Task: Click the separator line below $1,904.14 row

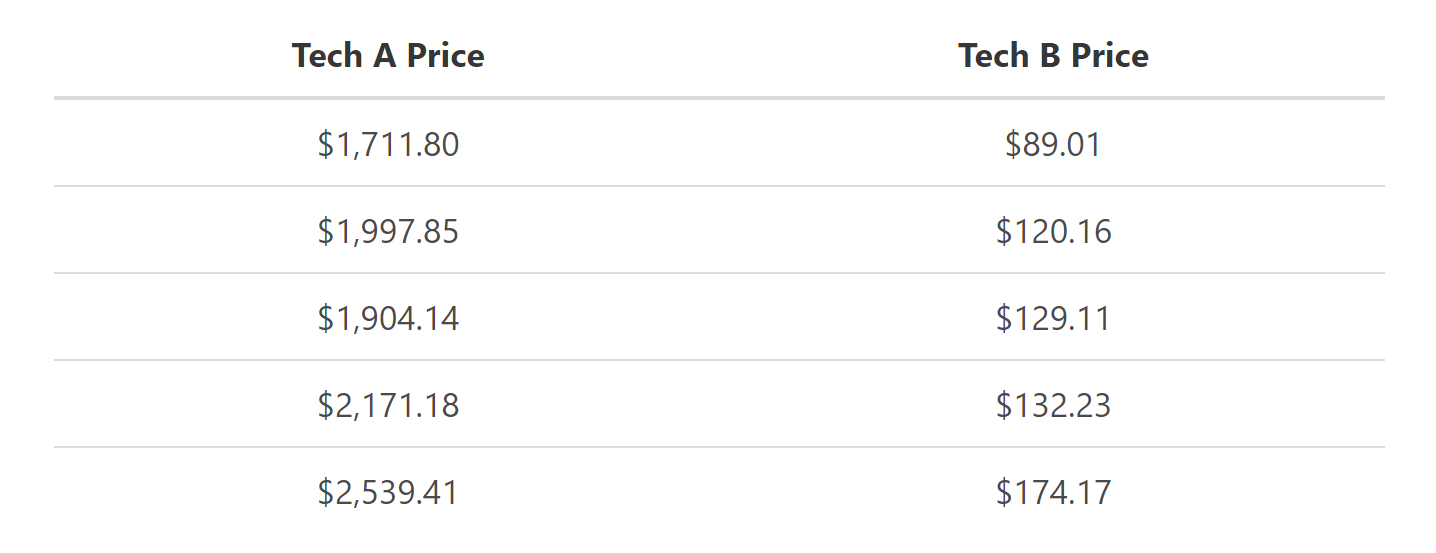Action: click(x=719, y=360)
